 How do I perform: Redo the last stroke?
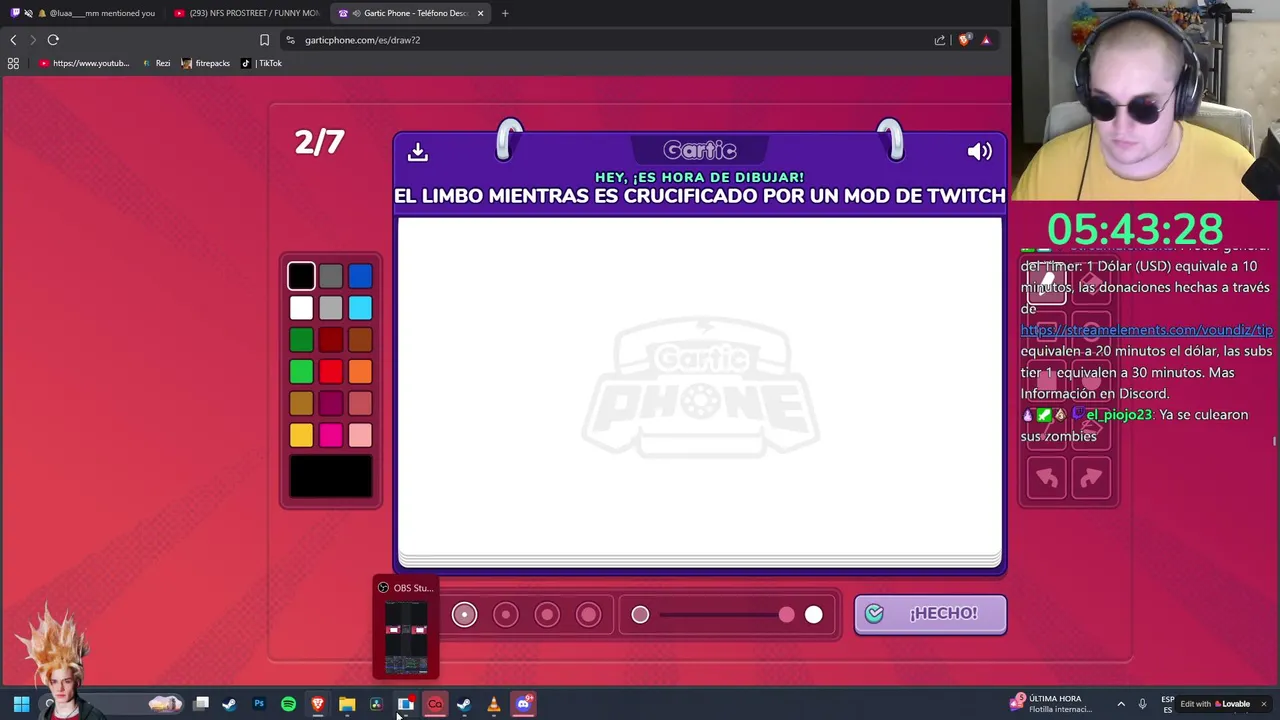click(x=1091, y=479)
